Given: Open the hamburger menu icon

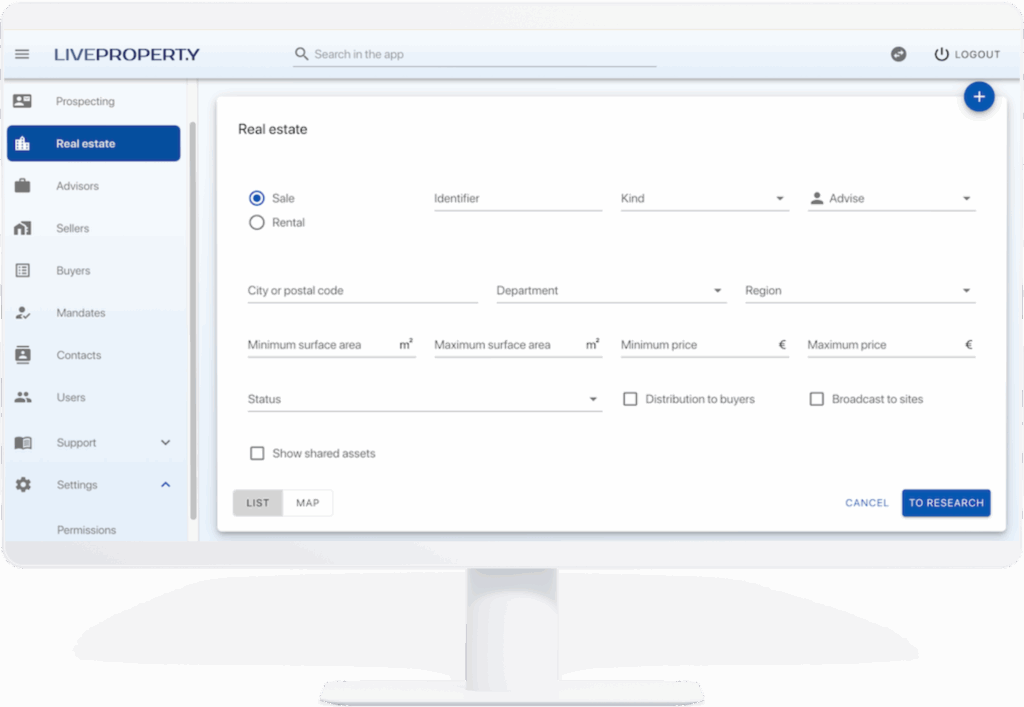Looking at the screenshot, I should (22, 54).
